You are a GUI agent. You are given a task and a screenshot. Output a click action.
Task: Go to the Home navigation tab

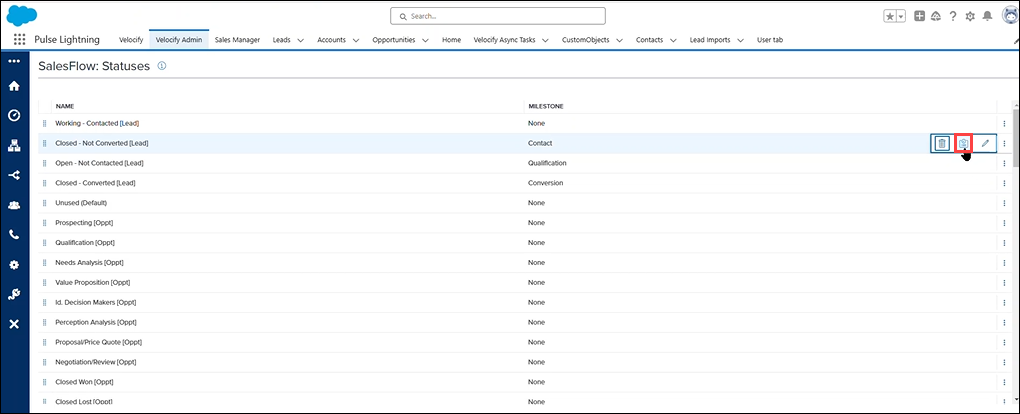[451, 40]
